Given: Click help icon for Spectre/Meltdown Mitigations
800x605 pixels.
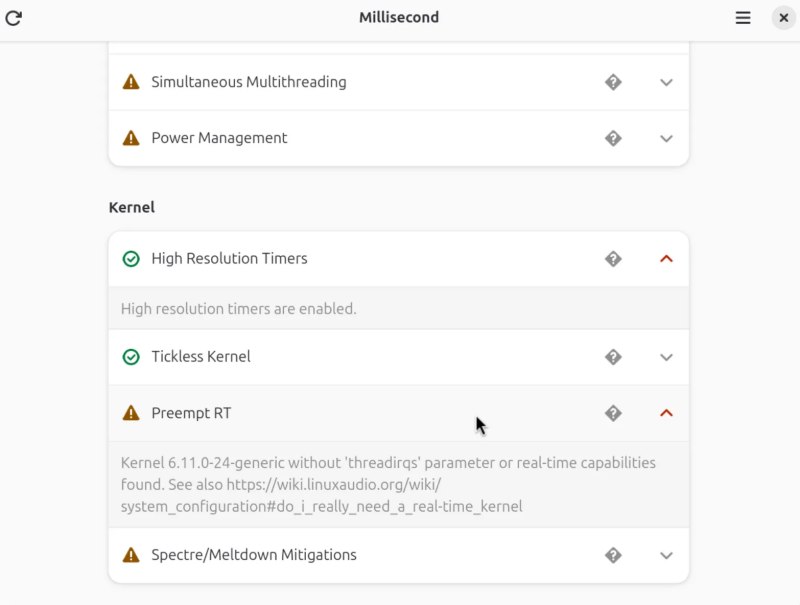Looking at the screenshot, I should pyautogui.click(x=613, y=555).
